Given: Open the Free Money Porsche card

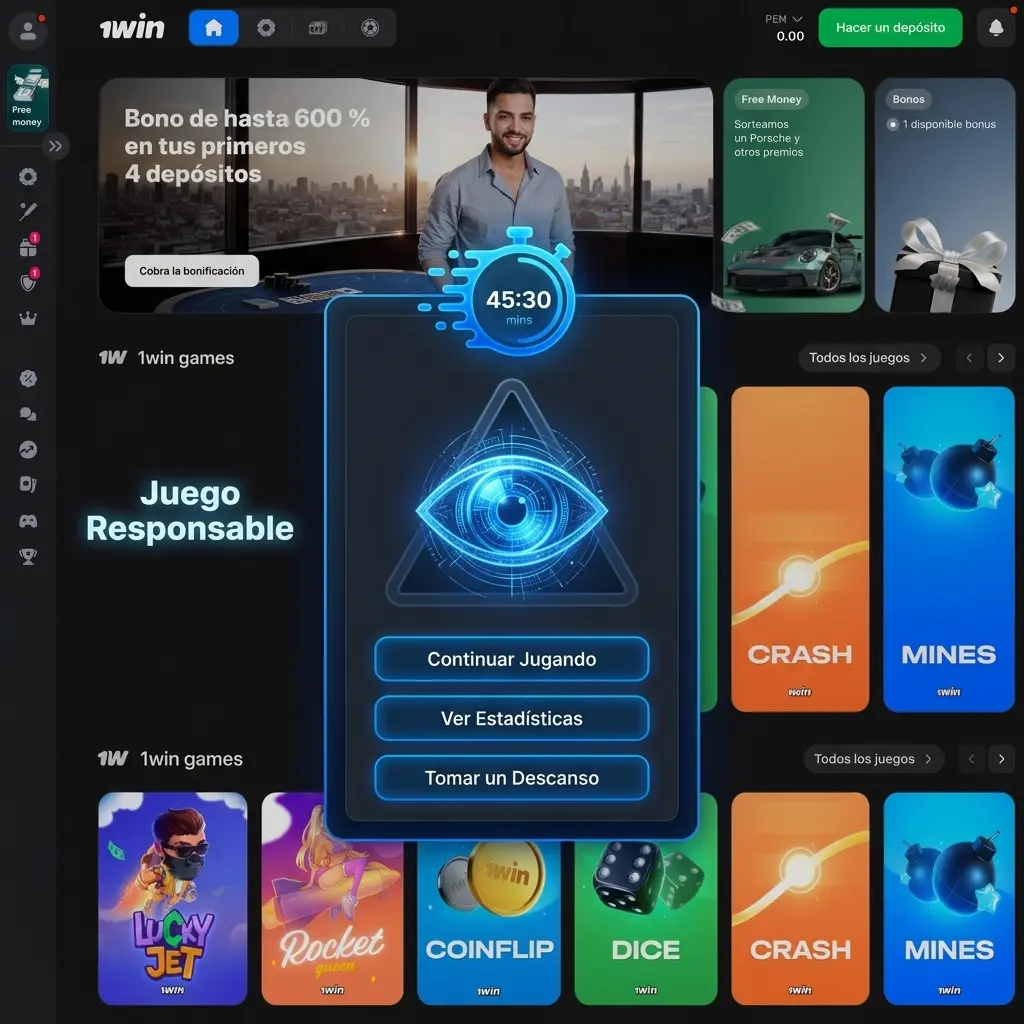Looking at the screenshot, I should pos(793,195).
